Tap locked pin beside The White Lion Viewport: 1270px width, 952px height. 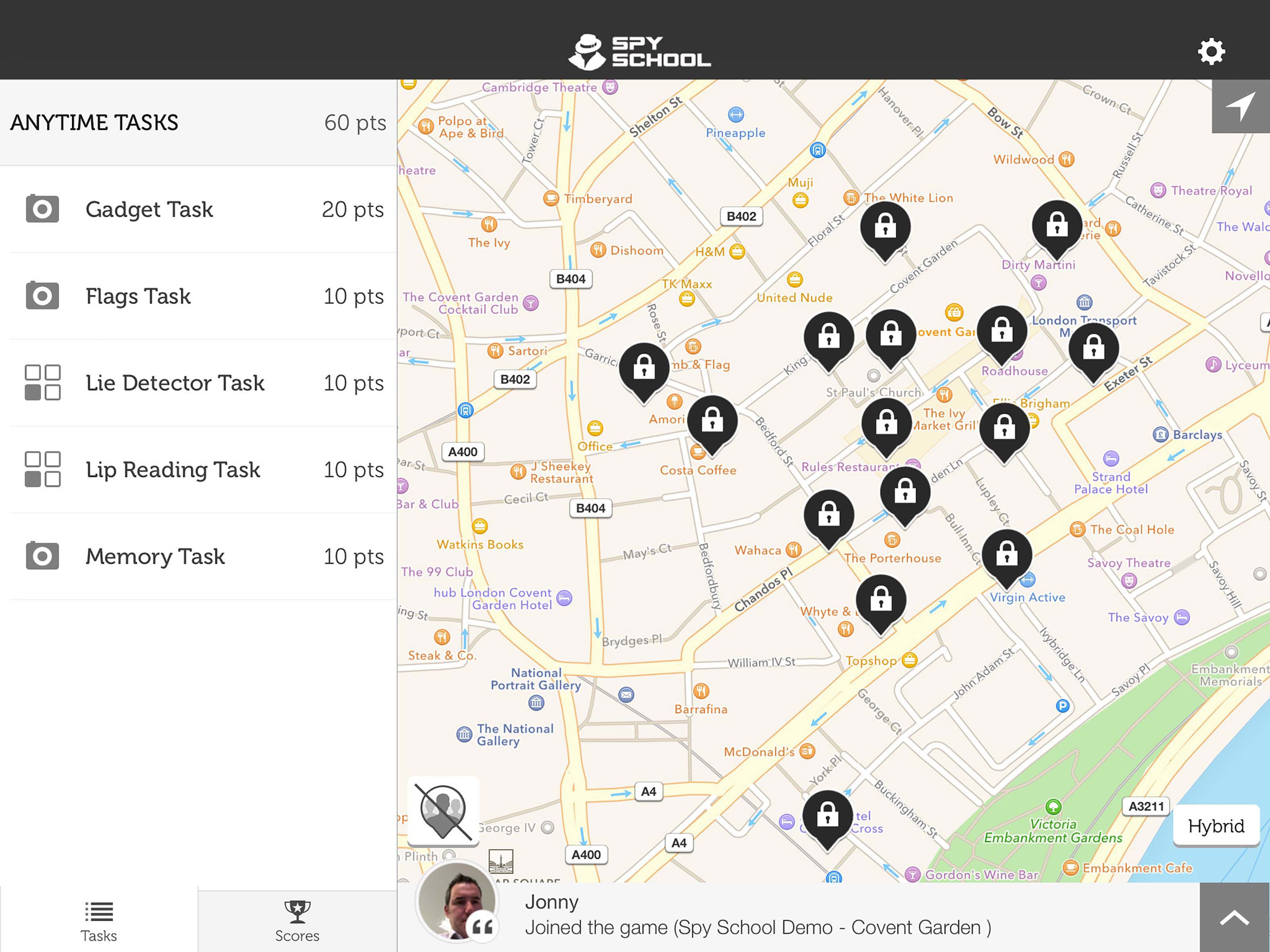pos(885,226)
